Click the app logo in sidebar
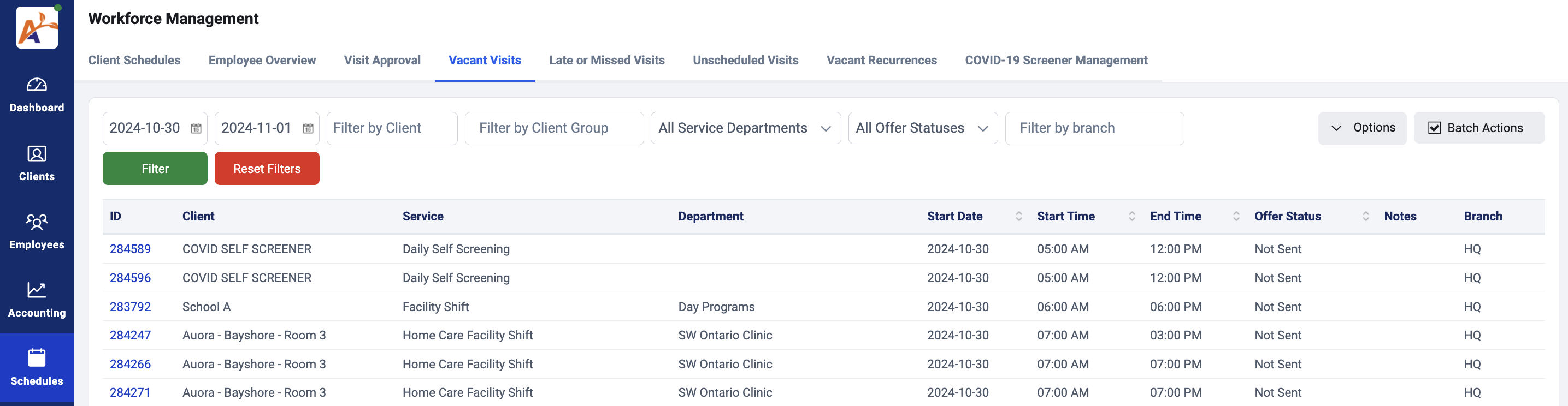 (x=37, y=28)
